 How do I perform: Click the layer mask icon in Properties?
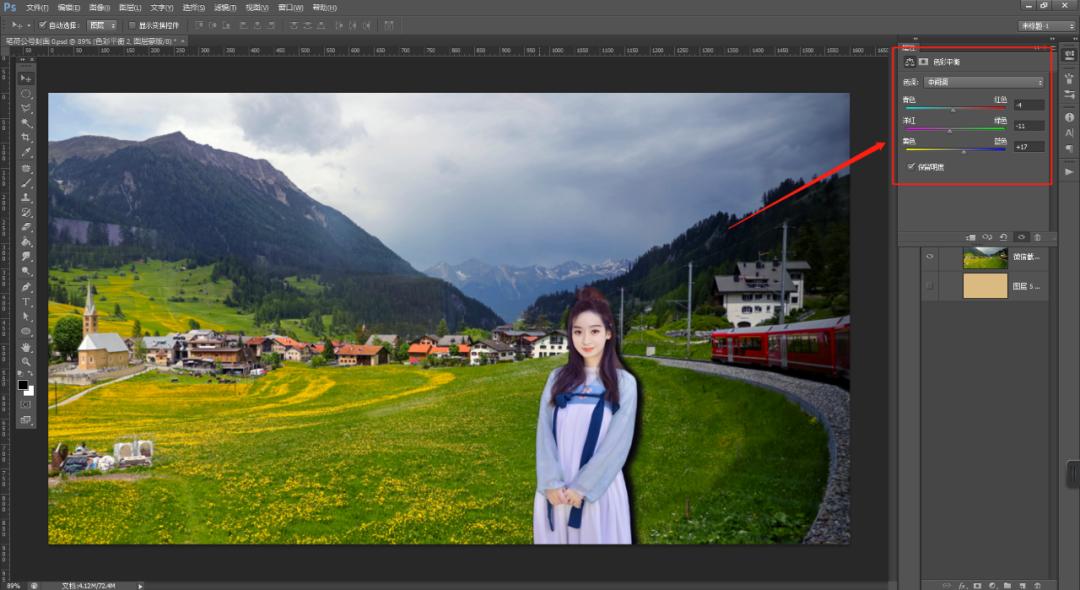[923, 62]
